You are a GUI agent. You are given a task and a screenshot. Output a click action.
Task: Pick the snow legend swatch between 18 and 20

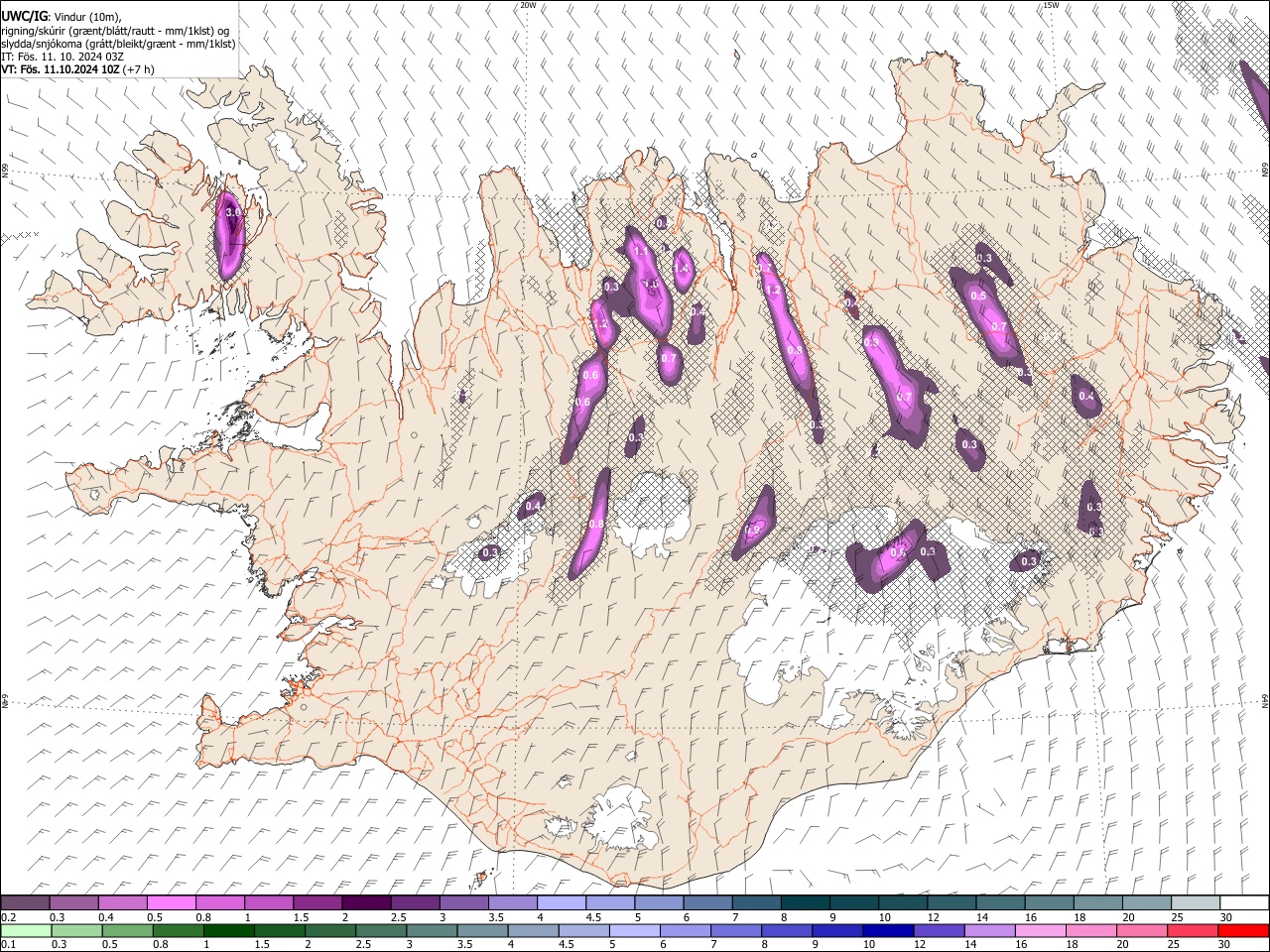point(1098,902)
